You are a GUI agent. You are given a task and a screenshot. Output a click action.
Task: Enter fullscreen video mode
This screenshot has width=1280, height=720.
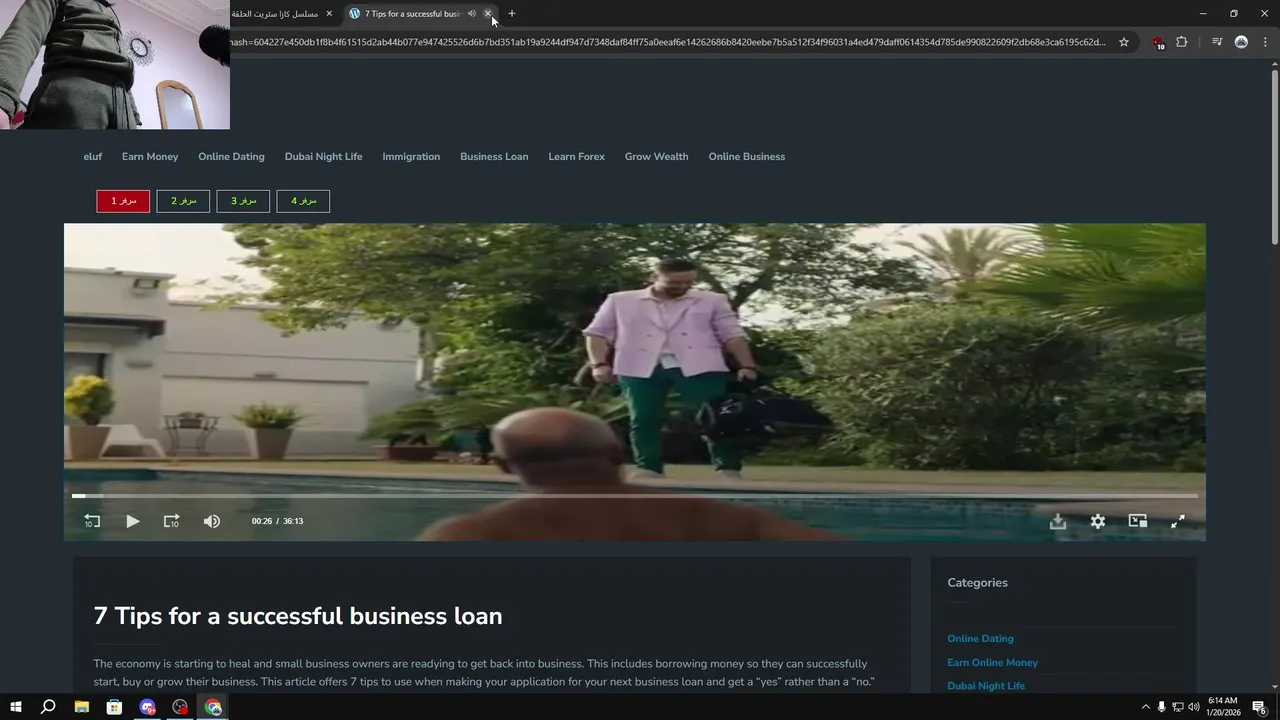[x=1178, y=521]
